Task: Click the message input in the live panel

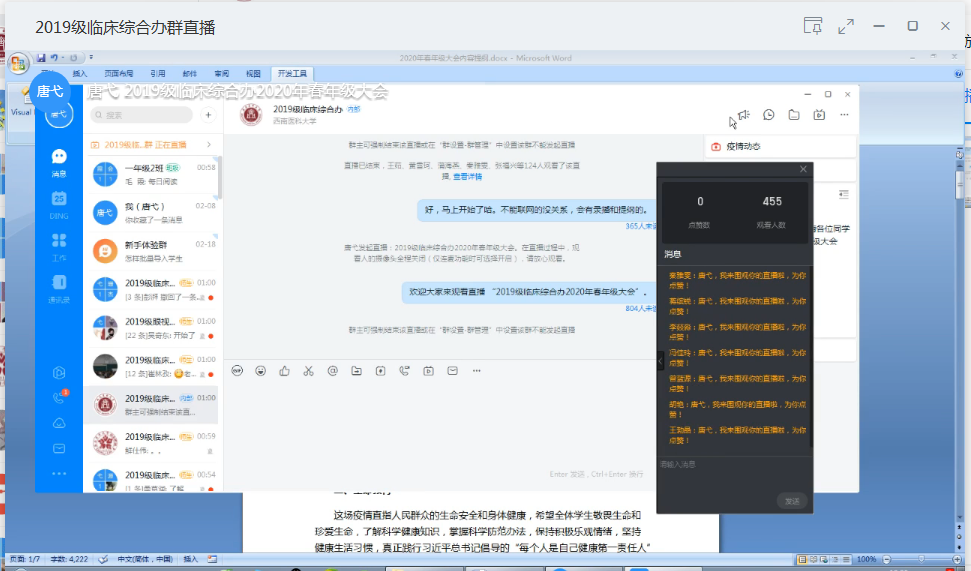Action: (734, 475)
